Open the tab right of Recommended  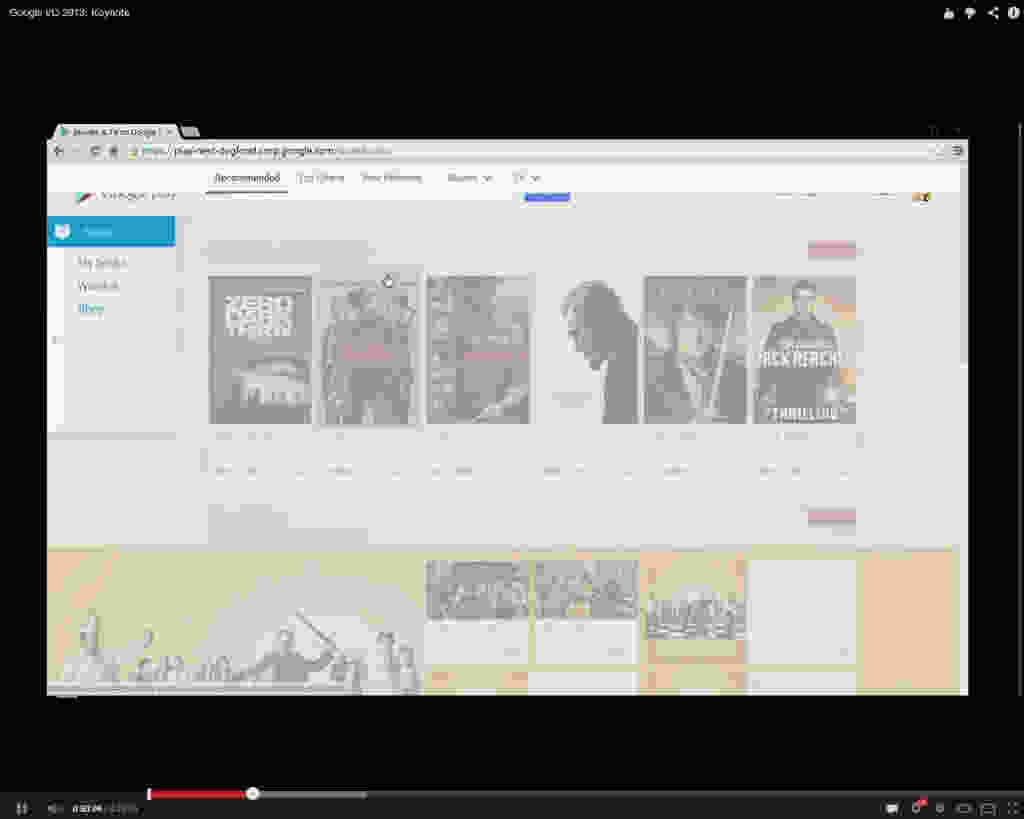320,178
